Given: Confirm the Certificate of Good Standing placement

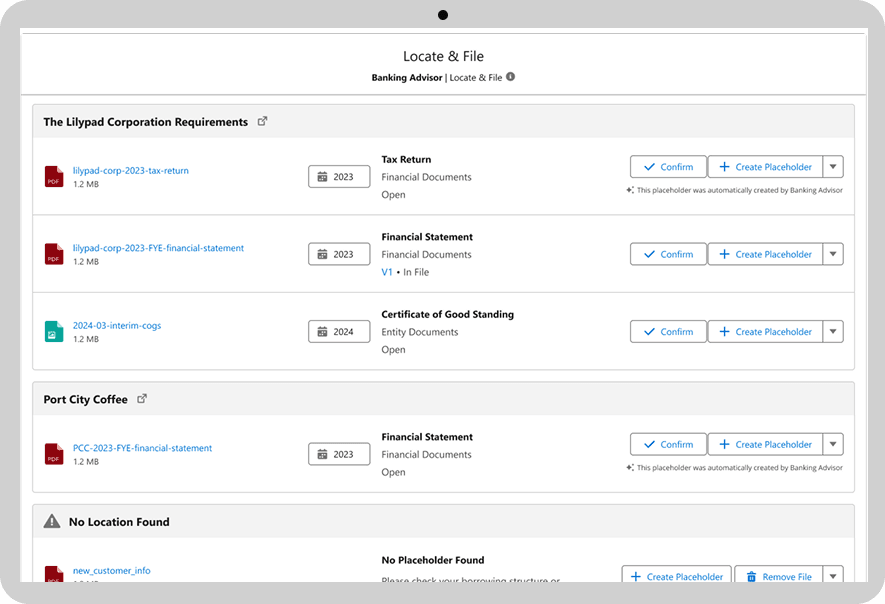Looking at the screenshot, I should point(668,332).
